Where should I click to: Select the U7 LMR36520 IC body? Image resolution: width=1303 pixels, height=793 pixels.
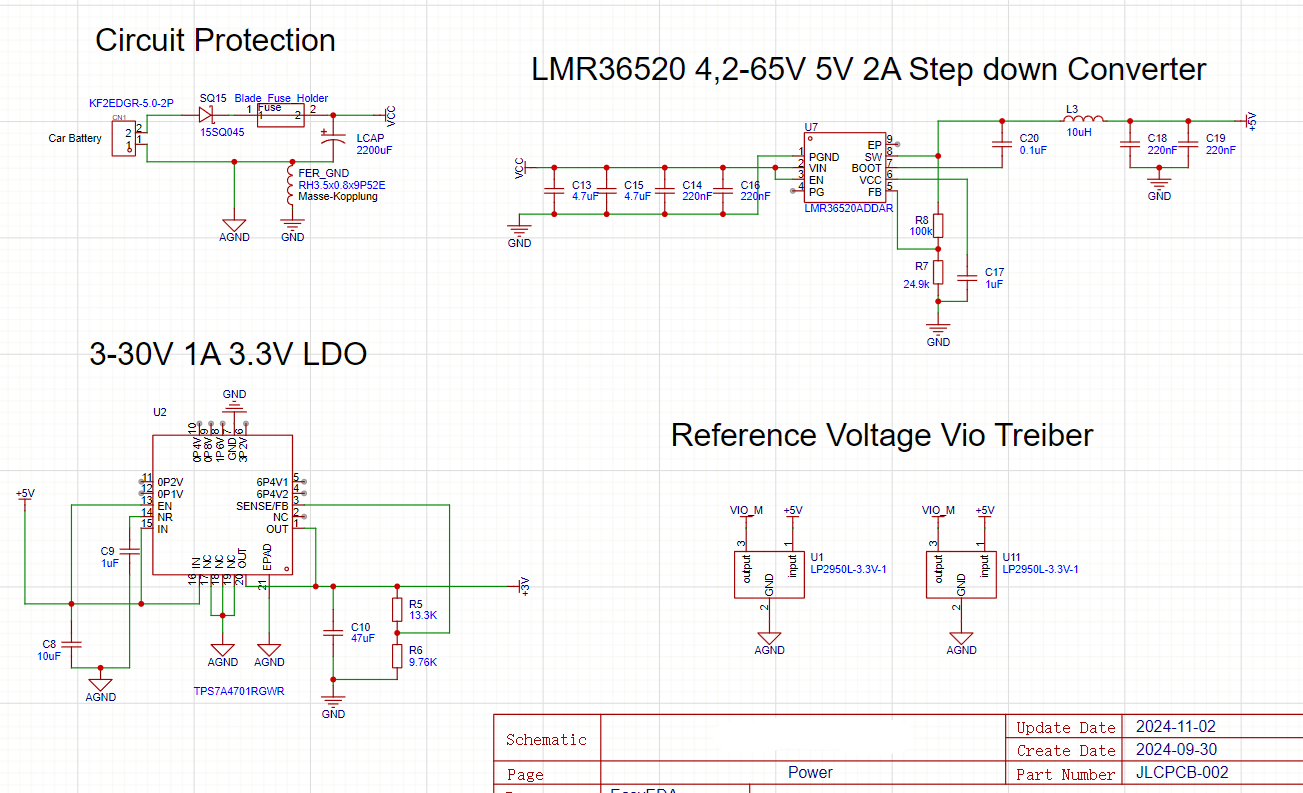845,168
